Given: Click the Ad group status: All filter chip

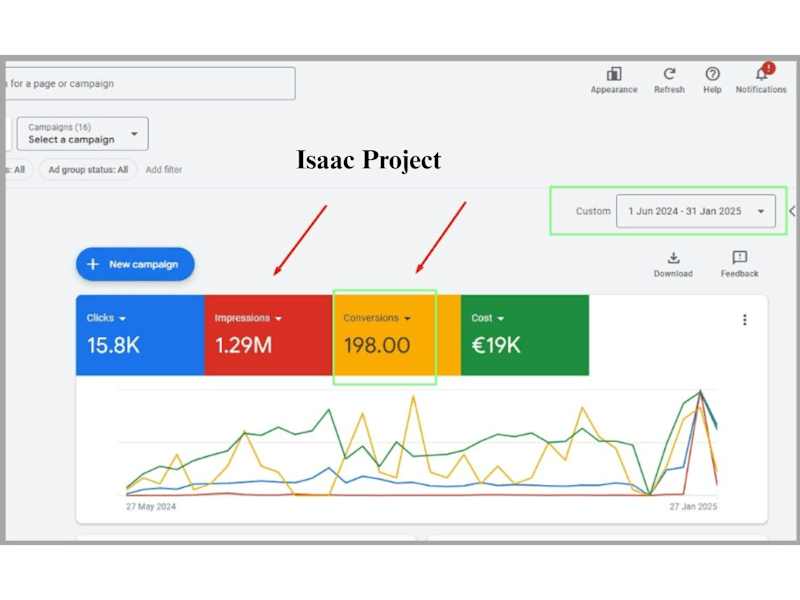Looking at the screenshot, I should (88, 169).
